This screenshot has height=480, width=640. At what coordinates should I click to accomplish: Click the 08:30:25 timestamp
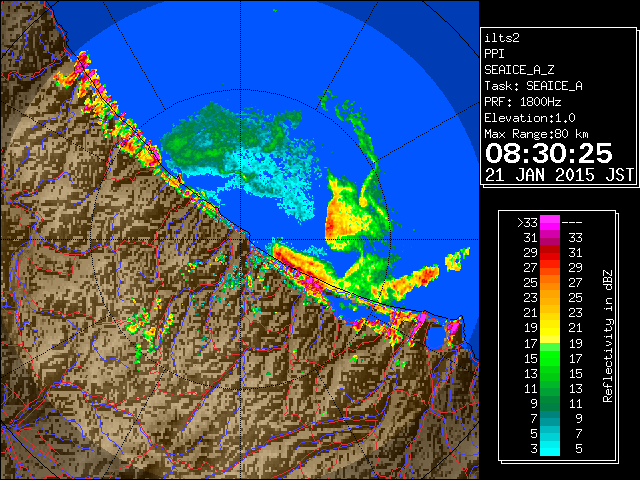click(x=549, y=153)
